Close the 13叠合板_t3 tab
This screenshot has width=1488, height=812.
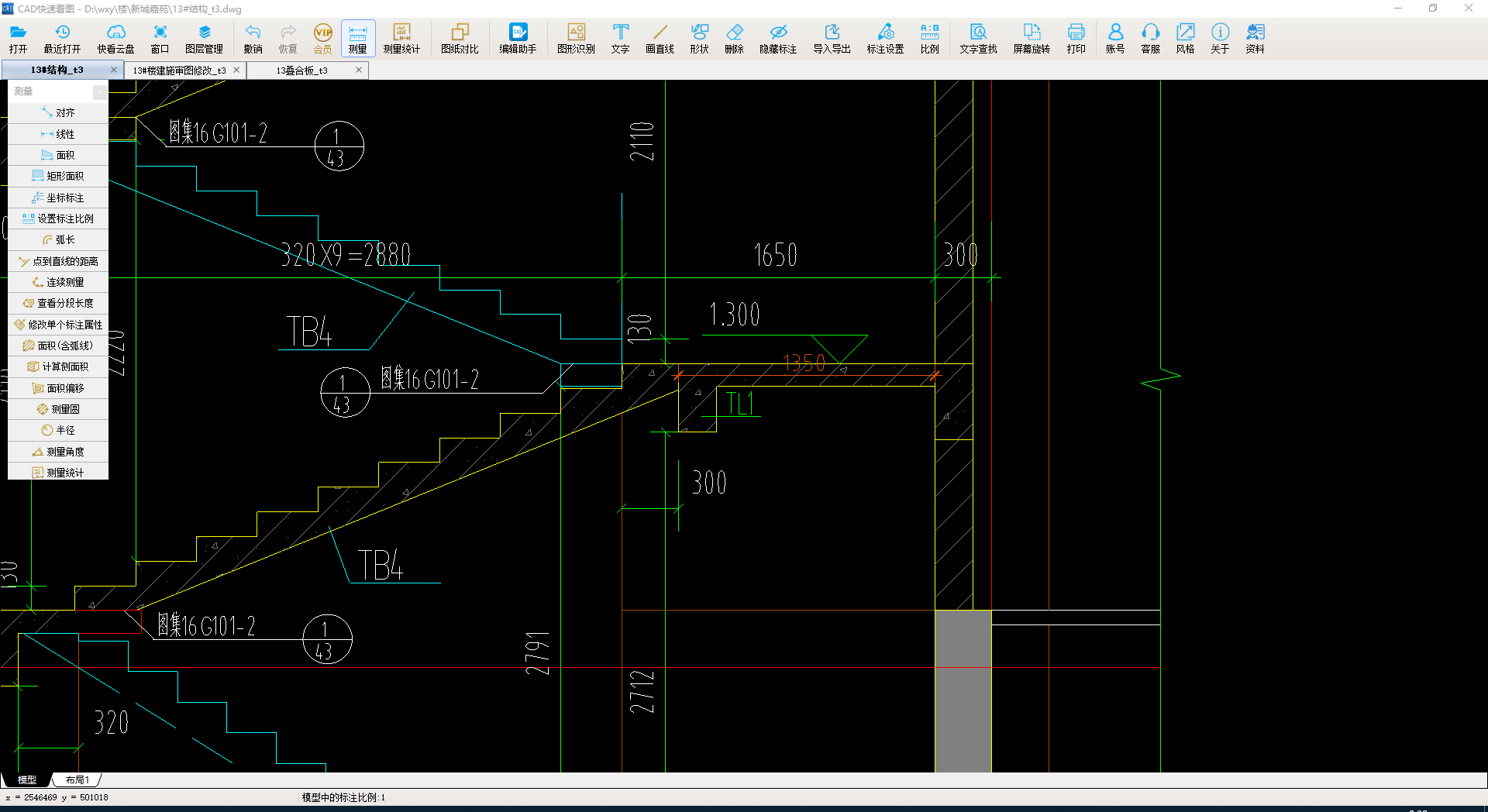point(359,70)
